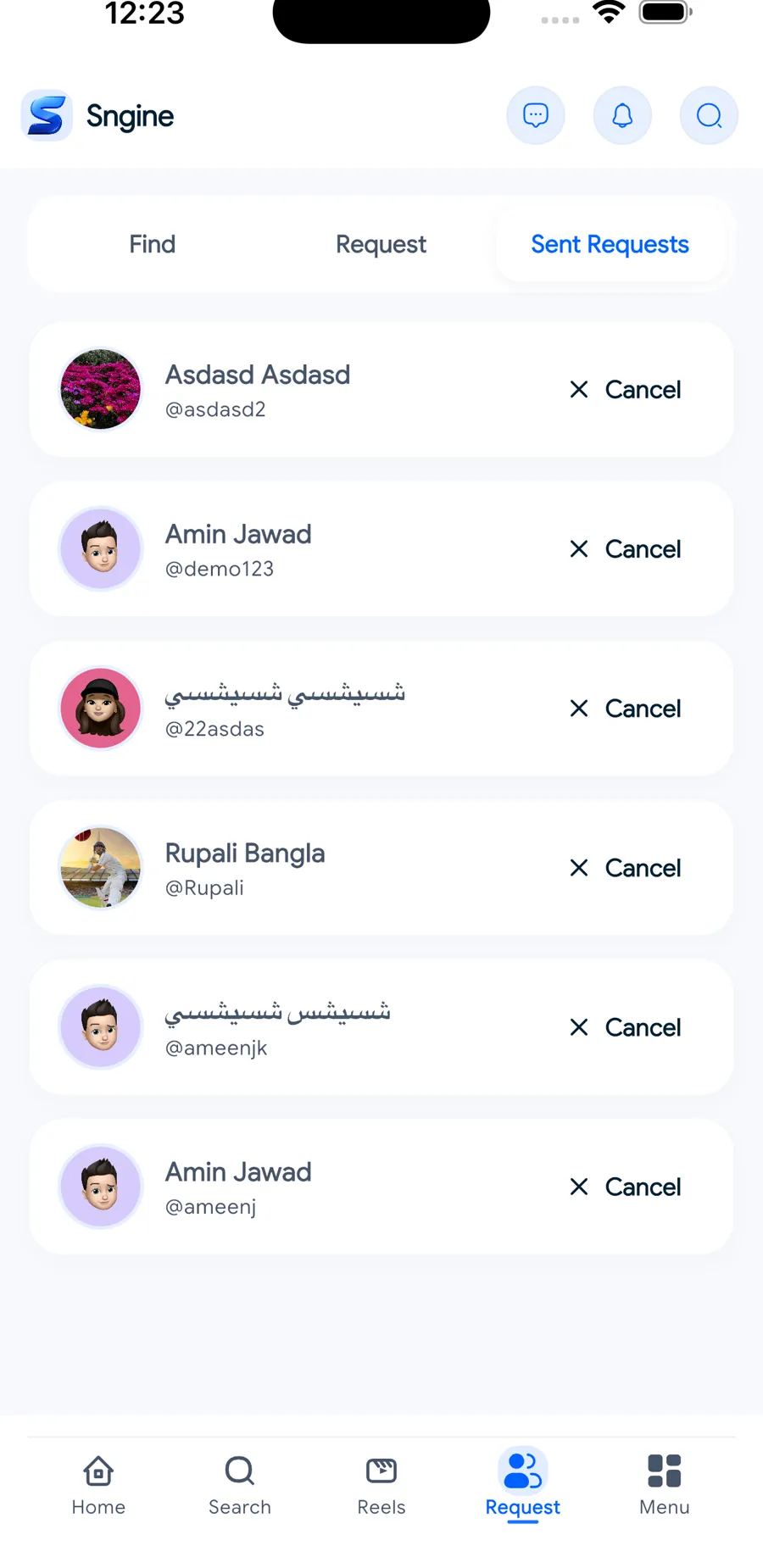Open the messages chat bubble icon
Viewport: 763px width, 1568px height.
click(536, 115)
